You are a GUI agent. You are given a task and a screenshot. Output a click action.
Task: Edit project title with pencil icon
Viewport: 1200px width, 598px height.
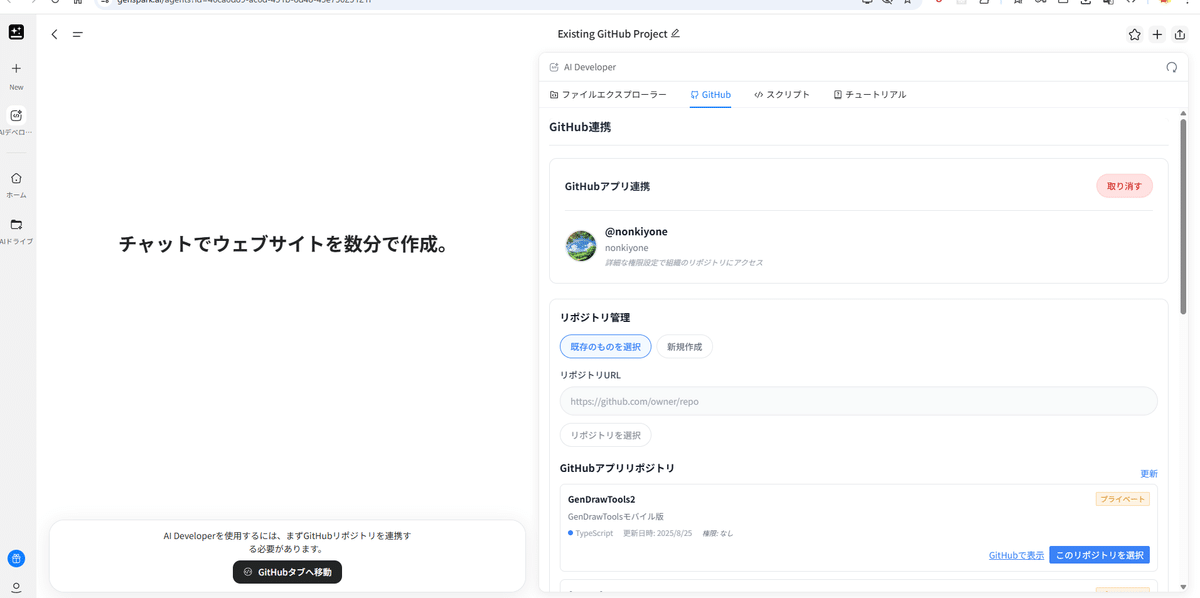coord(675,33)
